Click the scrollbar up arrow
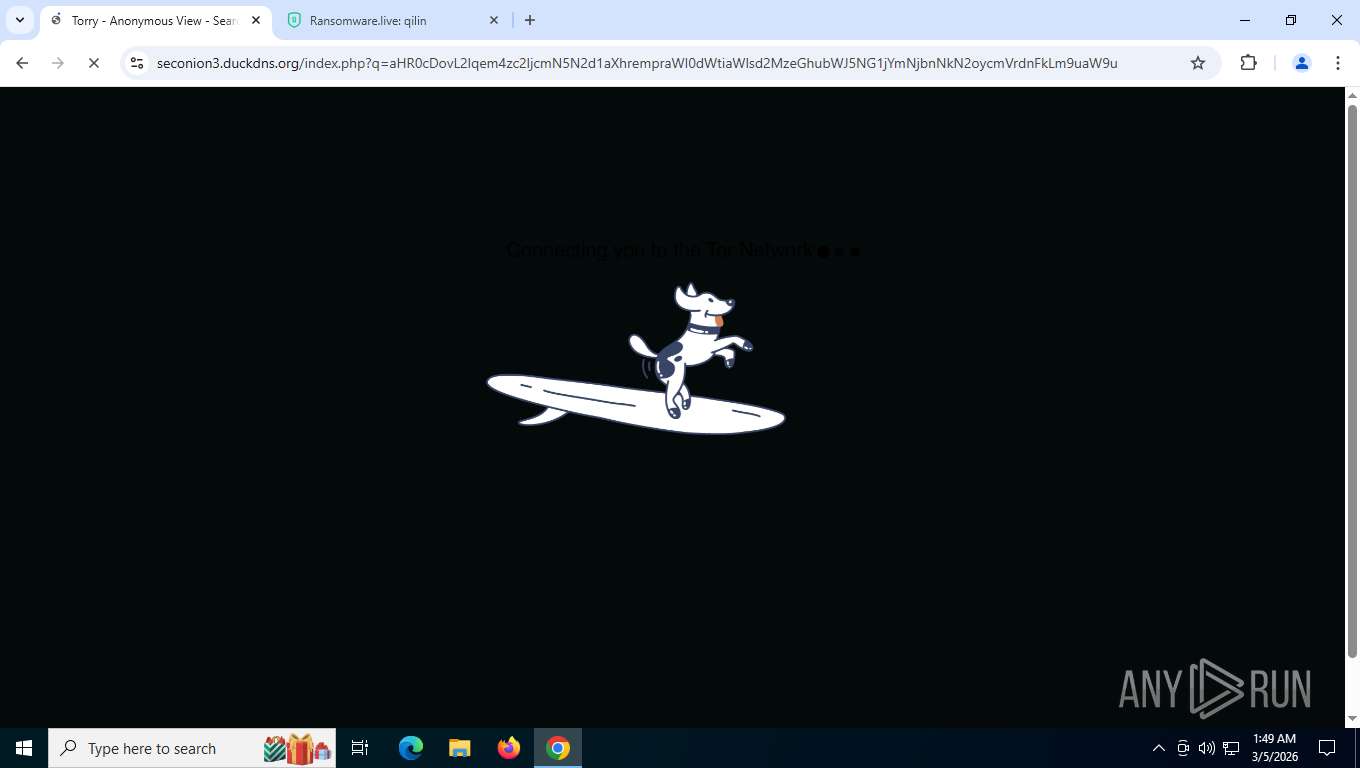 click(x=1352, y=95)
